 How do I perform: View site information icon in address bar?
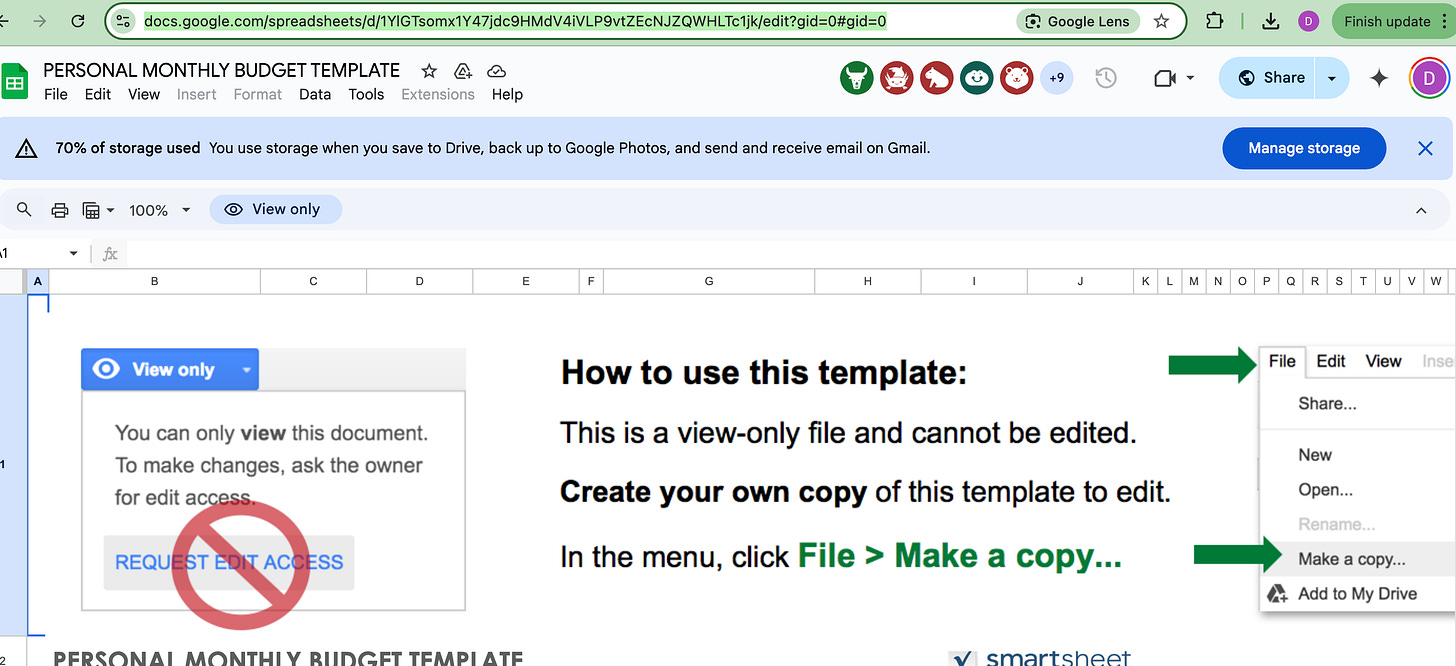click(123, 21)
